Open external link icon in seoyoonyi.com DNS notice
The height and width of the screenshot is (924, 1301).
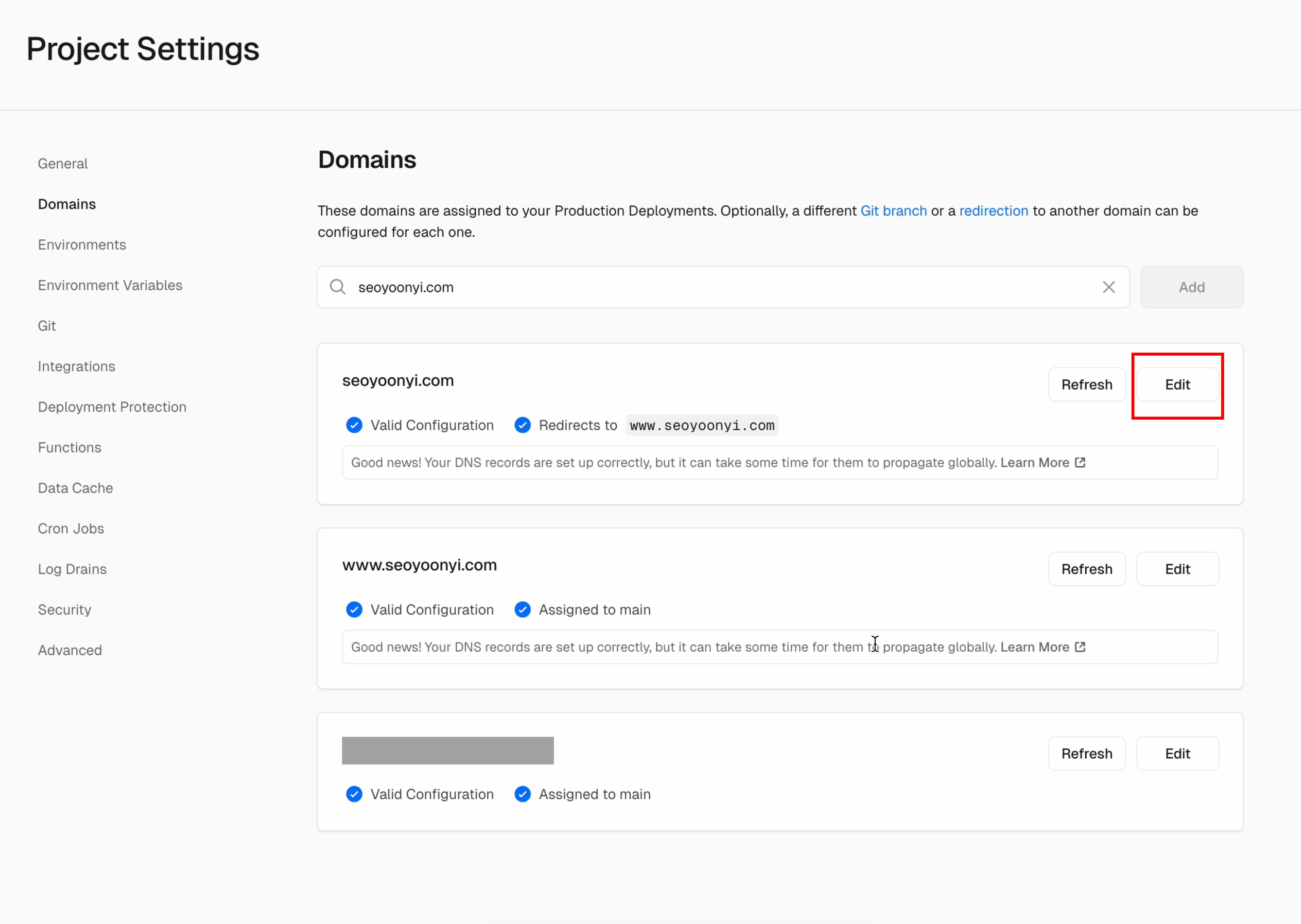[1080, 462]
